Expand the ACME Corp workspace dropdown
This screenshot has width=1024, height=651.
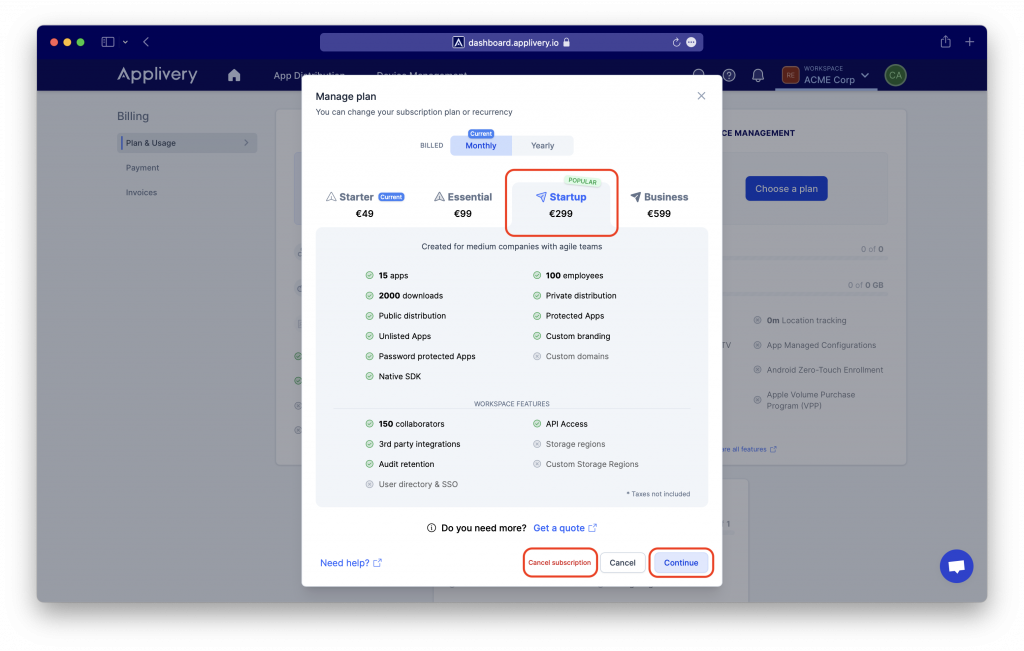pyautogui.click(x=865, y=75)
